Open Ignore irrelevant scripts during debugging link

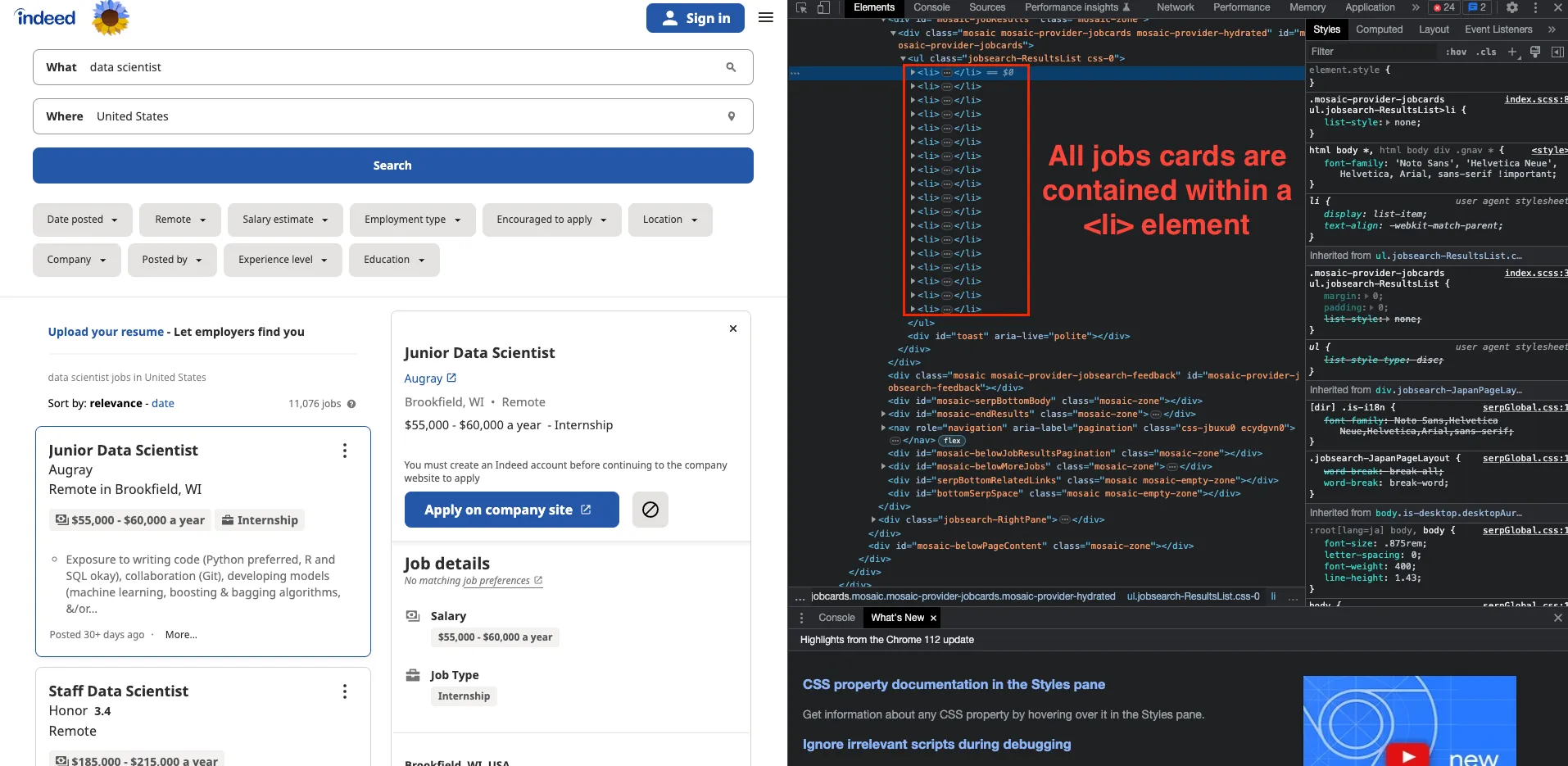936,745
